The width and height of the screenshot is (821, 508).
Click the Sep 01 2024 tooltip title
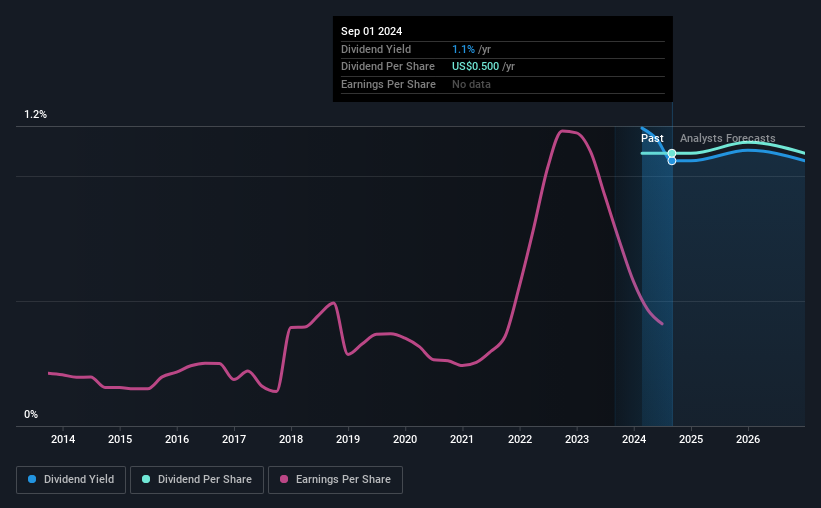click(372, 31)
